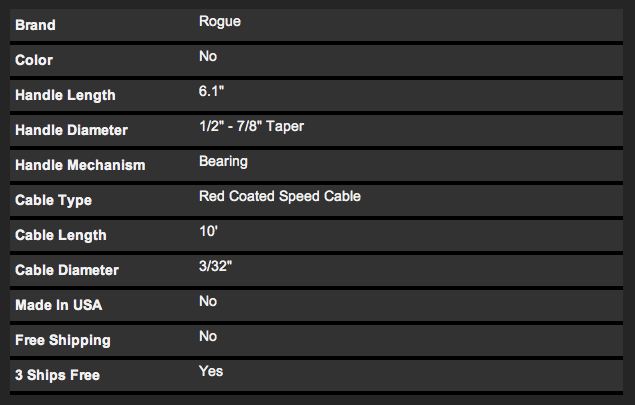Select the 1/2" - 7/8" Taper value

(x=267, y=126)
